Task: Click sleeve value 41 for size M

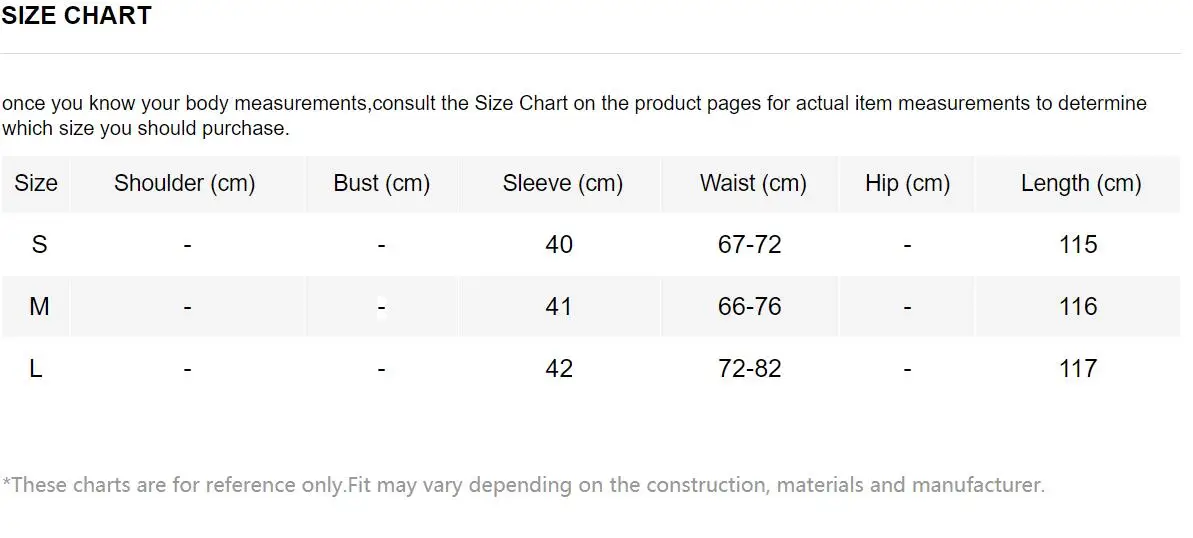Action: (558, 306)
